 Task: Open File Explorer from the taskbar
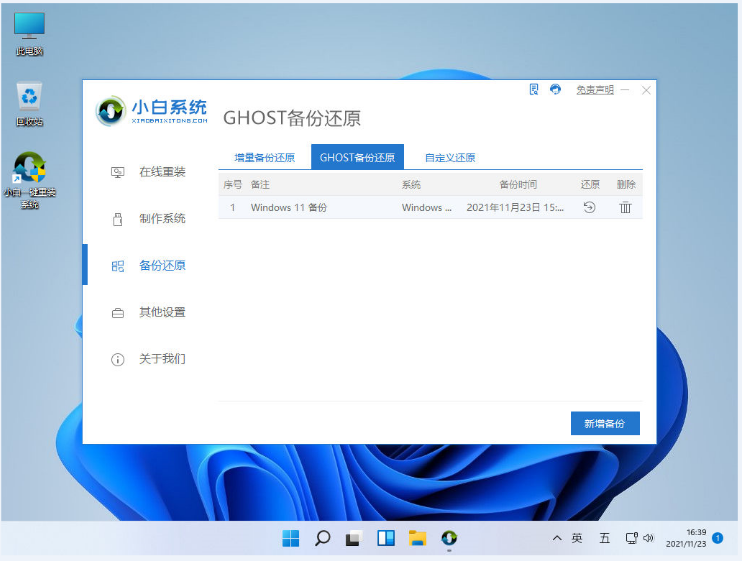(x=417, y=538)
